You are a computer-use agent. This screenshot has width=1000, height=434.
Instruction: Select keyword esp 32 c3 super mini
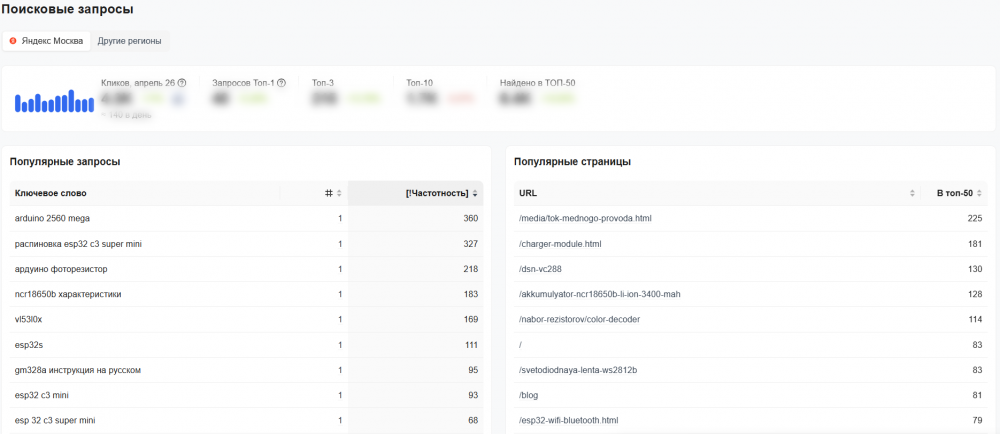55,421
